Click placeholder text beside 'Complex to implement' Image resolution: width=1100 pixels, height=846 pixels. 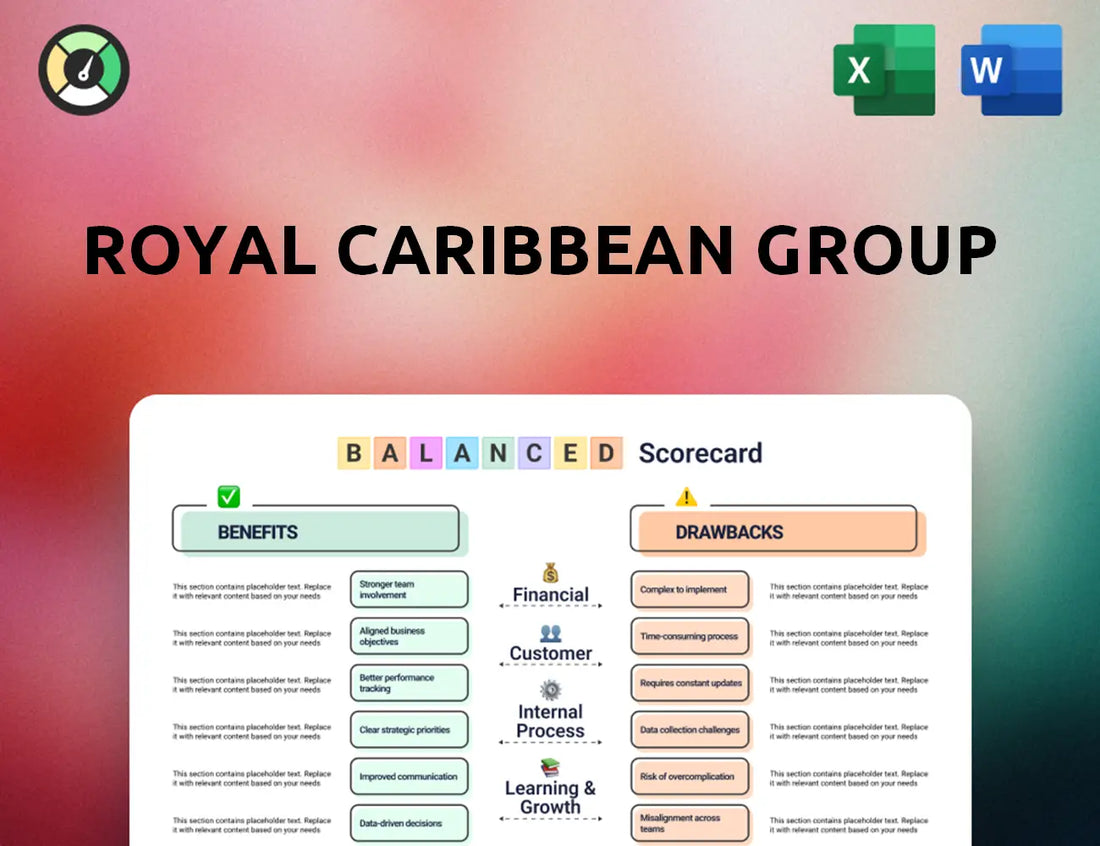[x=849, y=591]
